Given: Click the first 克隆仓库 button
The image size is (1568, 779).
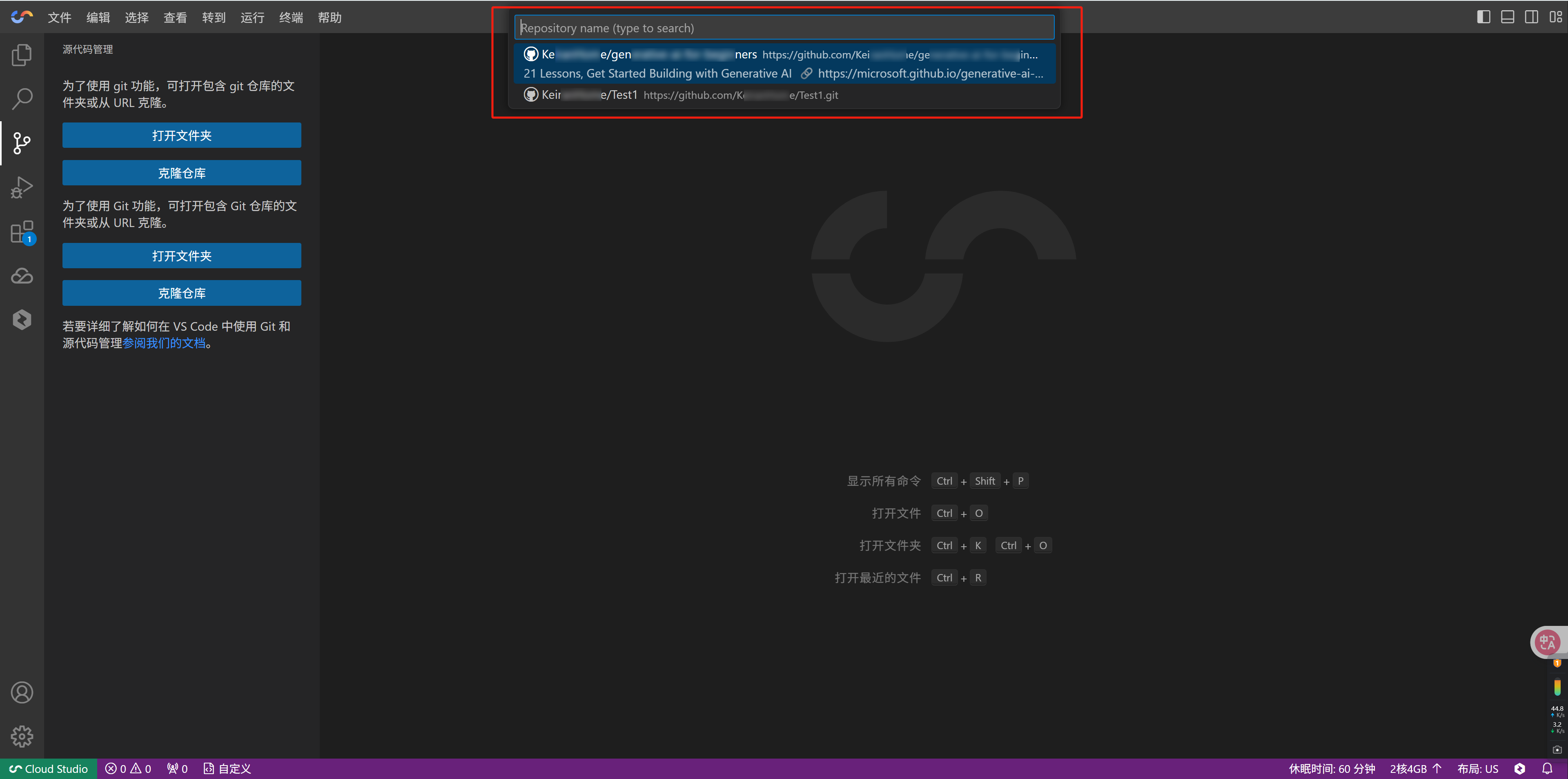Looking at the screenshot, I should click(x=181, y=173).
